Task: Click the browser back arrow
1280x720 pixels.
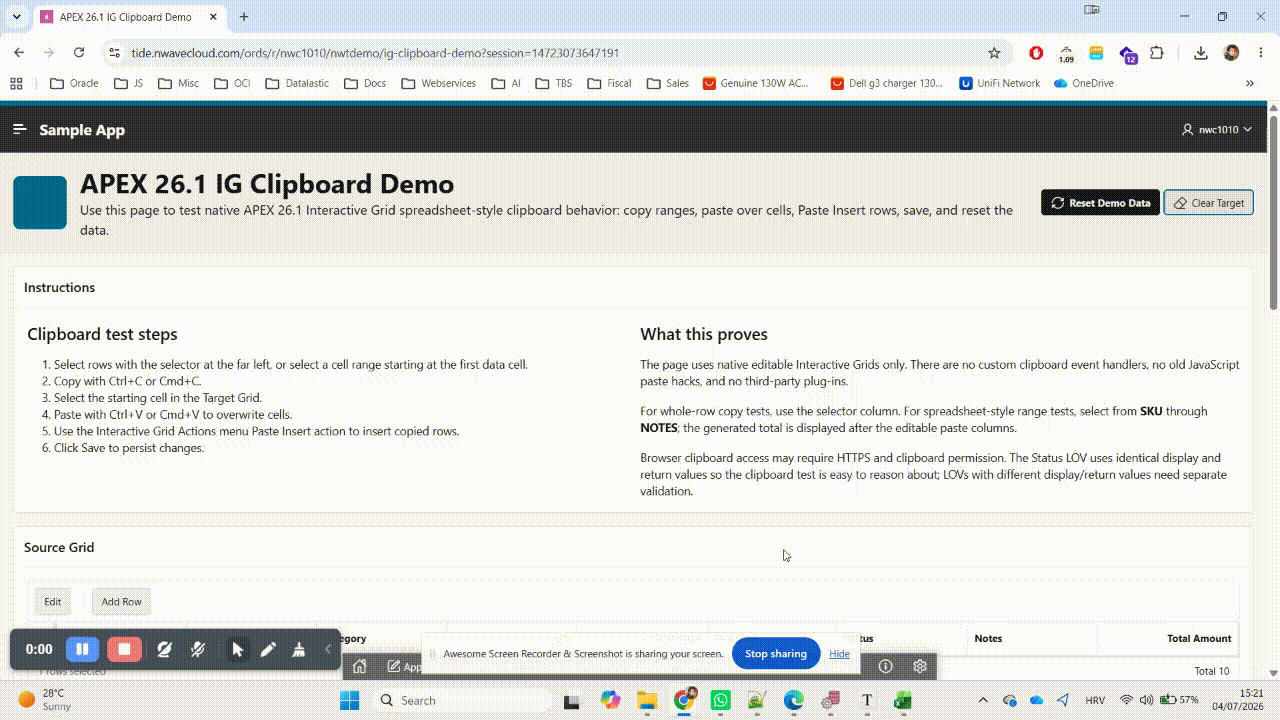Action: (x=19, y=53)
